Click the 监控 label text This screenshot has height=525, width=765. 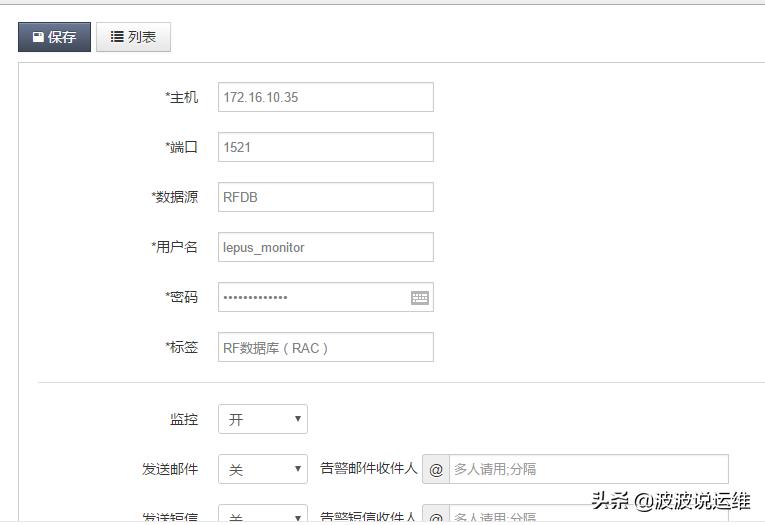184,419
